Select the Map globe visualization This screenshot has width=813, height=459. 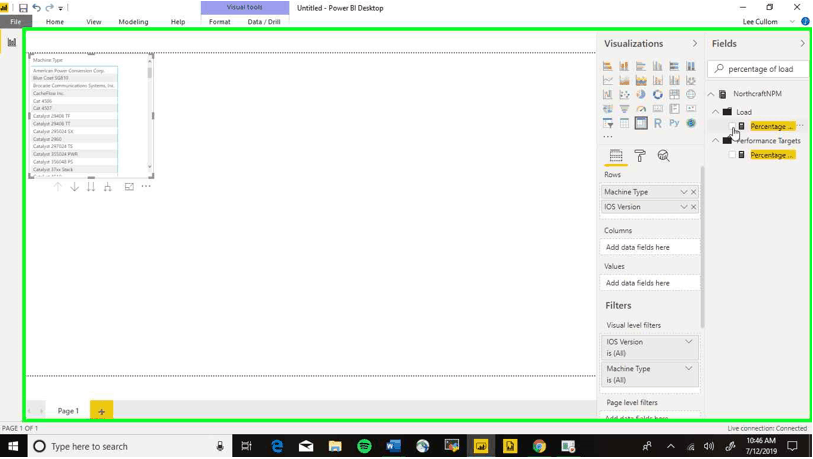[x=691, y=94]
